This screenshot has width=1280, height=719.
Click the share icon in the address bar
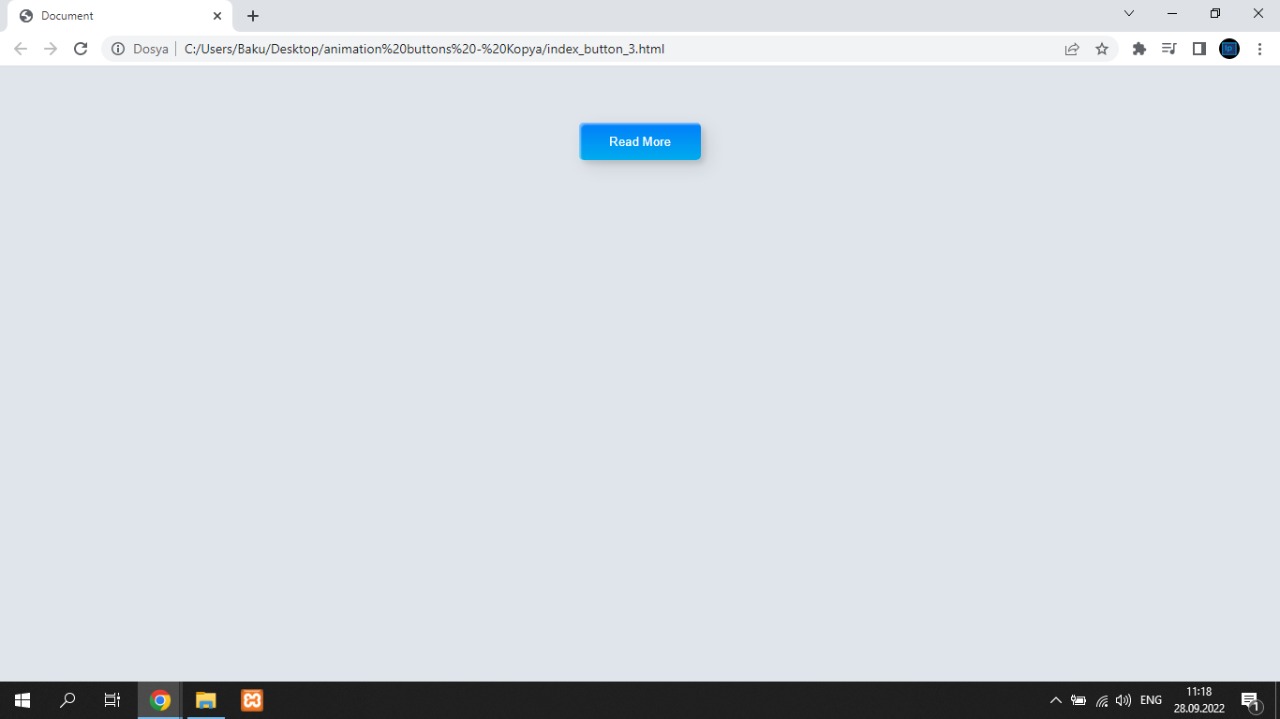(1071, 48)
